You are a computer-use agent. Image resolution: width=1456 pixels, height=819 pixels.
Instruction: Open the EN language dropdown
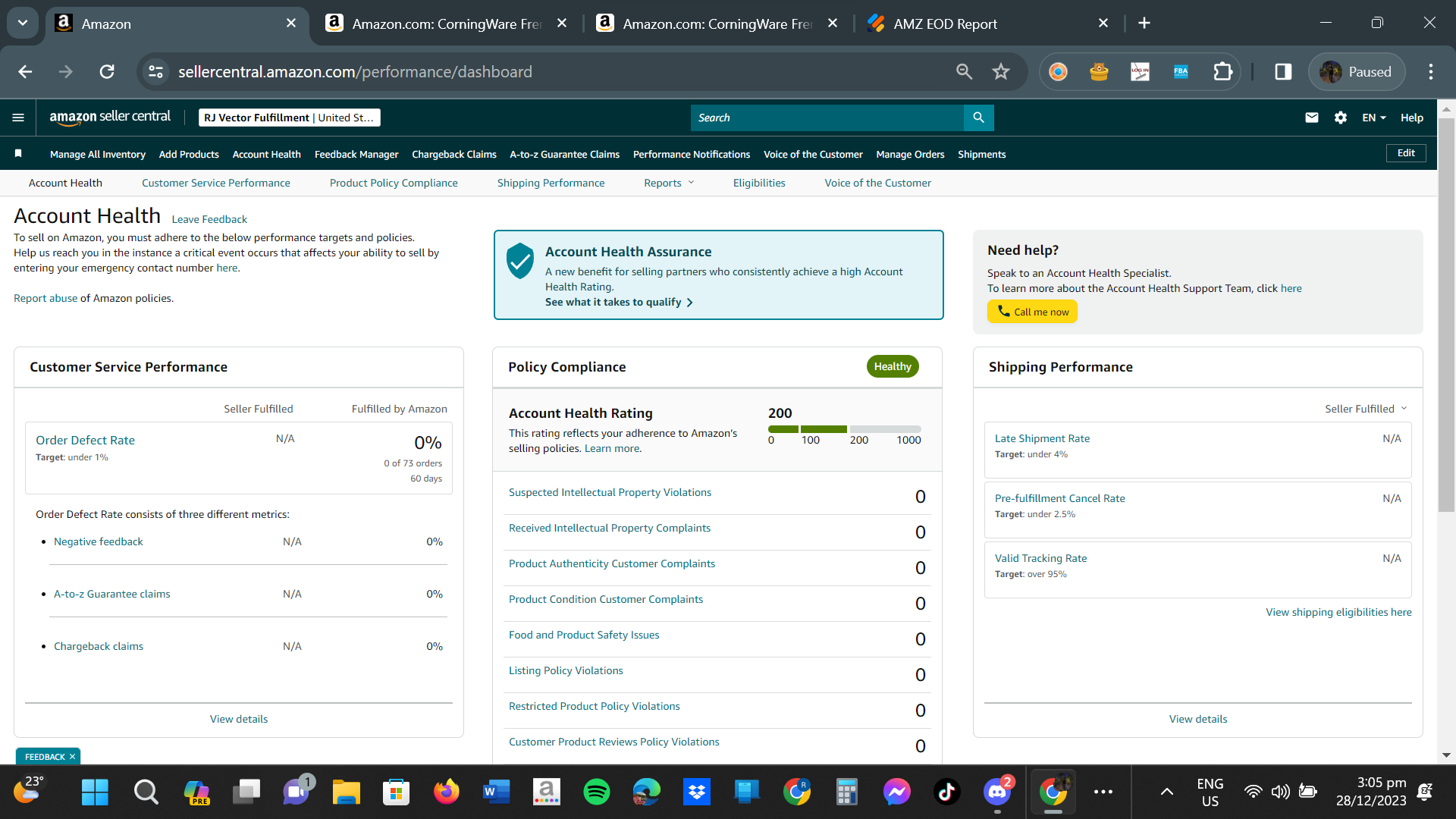(1373, 118)
